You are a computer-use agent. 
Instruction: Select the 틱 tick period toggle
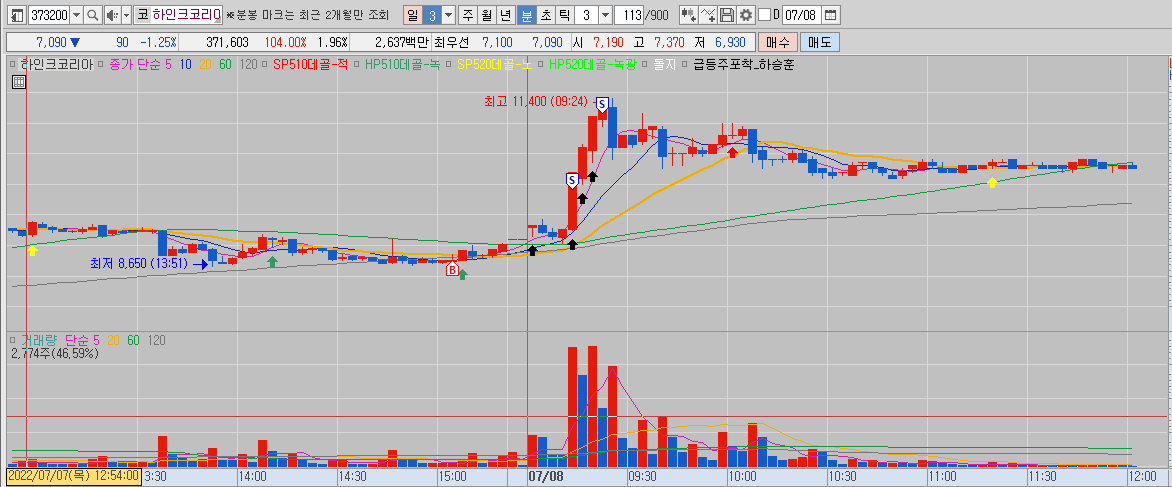click(564, 14)
